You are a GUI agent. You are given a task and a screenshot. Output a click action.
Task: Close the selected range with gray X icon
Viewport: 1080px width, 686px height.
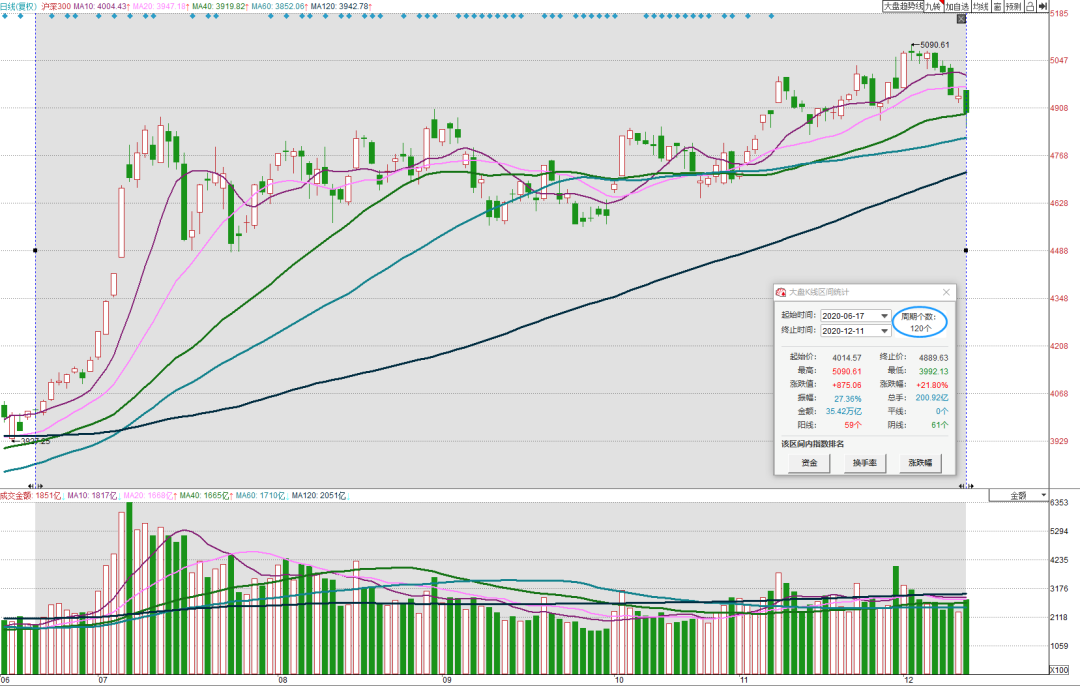coord(962,19)
